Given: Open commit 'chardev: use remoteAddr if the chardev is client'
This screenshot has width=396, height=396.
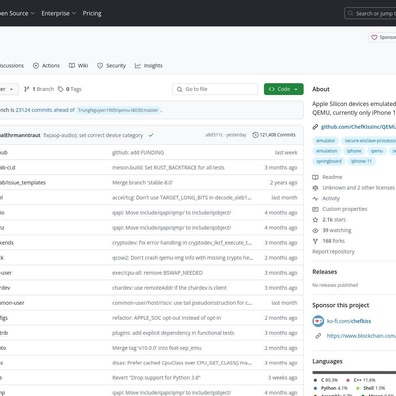Looking at the screenshot, I should (x=169, y=288).
